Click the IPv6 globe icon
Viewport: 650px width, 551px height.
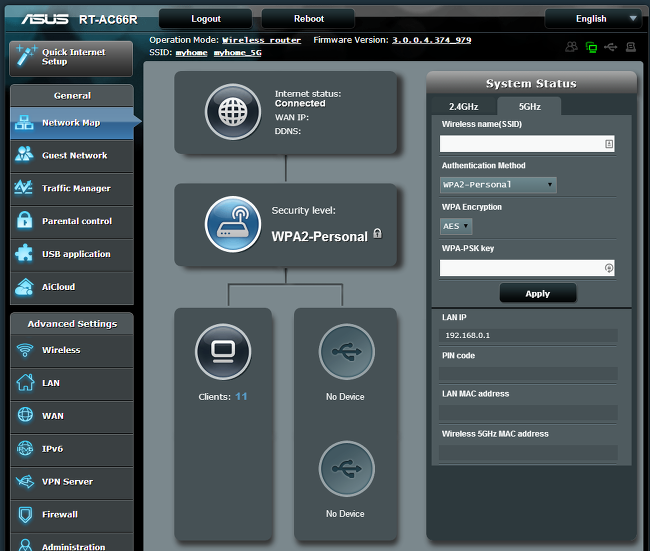(x=25, y=448)
